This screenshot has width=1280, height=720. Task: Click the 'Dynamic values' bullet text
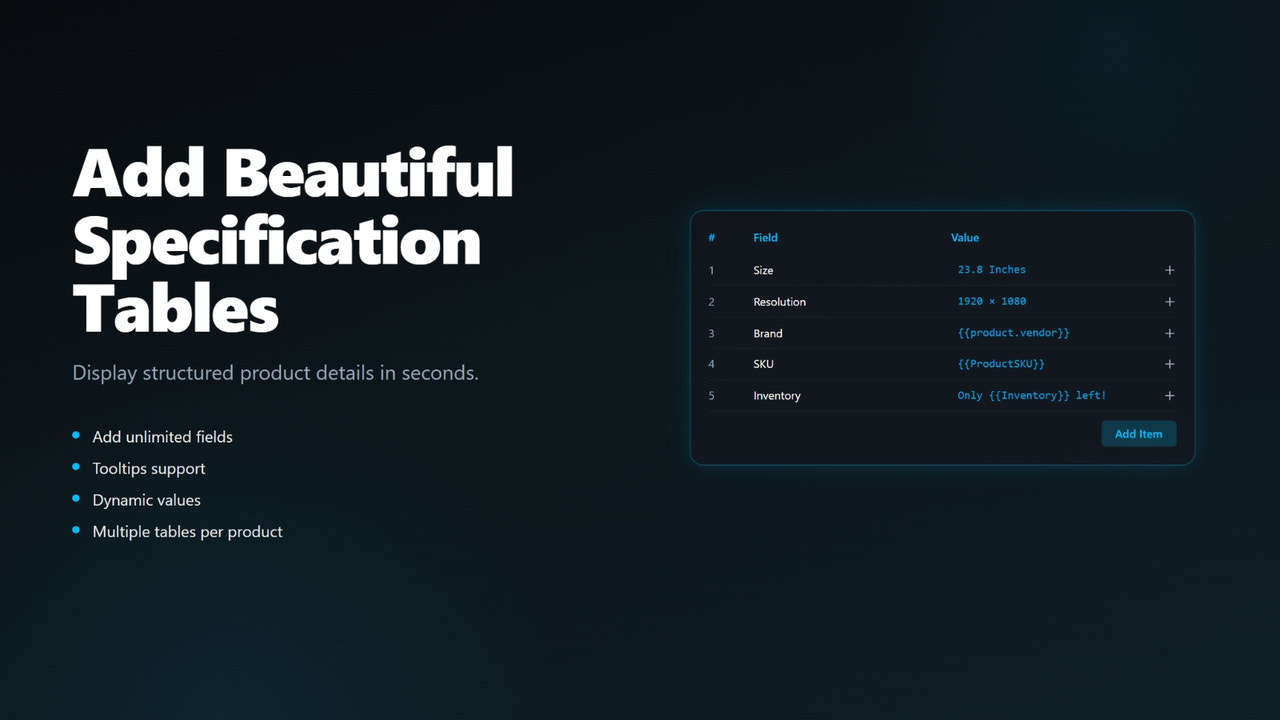tap(146, 500)
